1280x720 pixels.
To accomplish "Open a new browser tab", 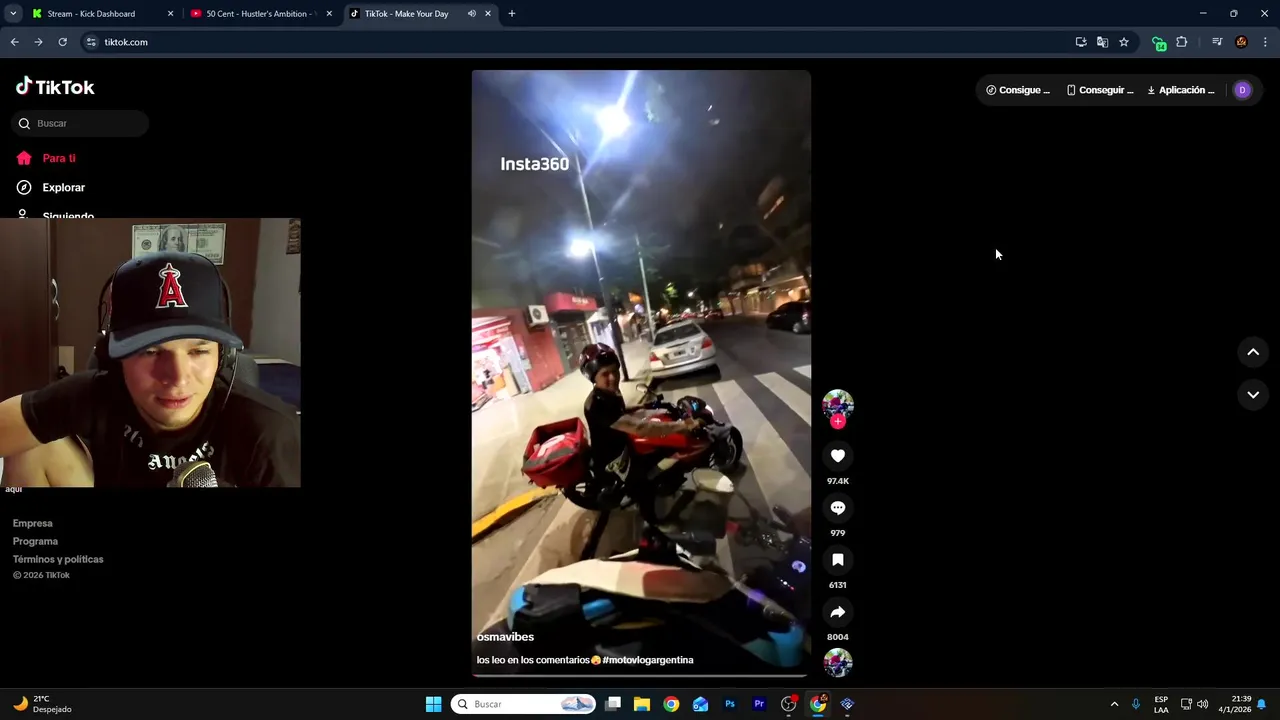I will click(512, 14).
